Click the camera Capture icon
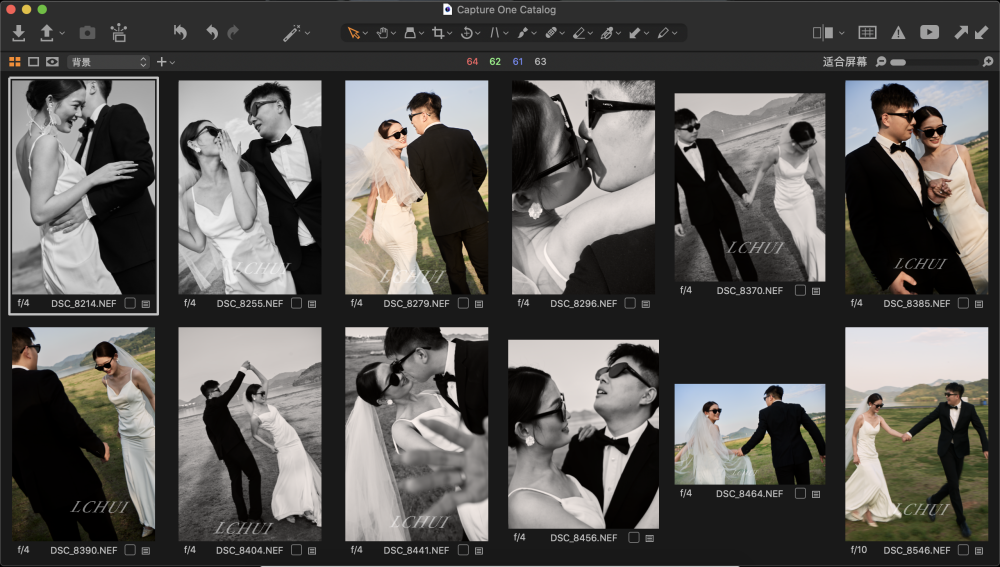This screenshot has width=1000, height=567. pos(87,33)
